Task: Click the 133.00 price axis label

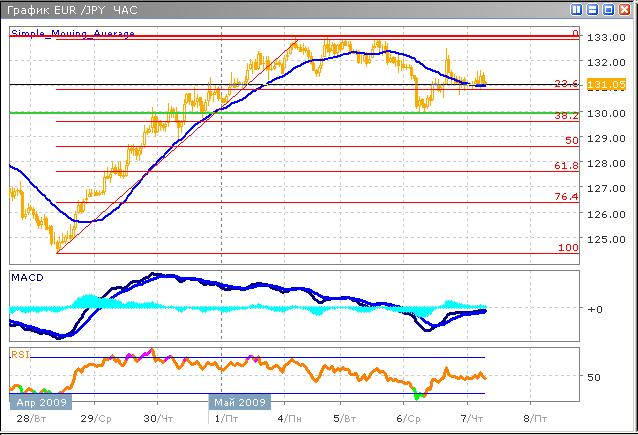Action: tap(602, 38)
